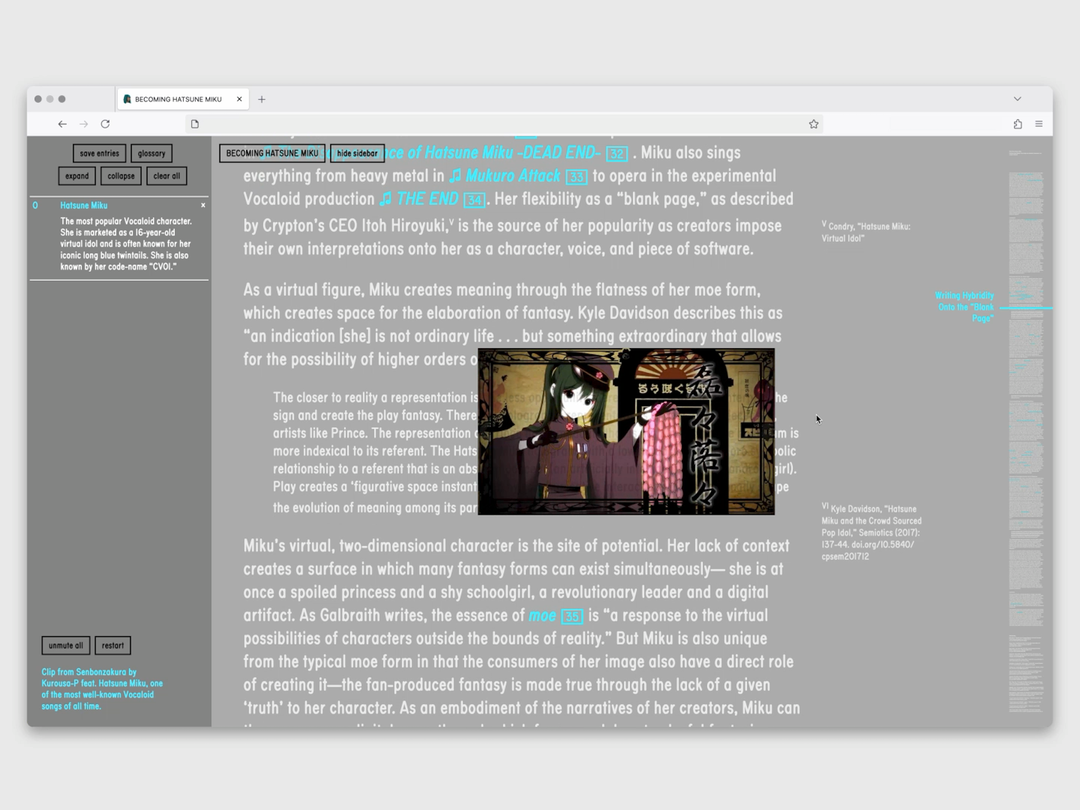1080x810 pixels.
Task: Open the glossary button
Action: (x=152, y=153)
